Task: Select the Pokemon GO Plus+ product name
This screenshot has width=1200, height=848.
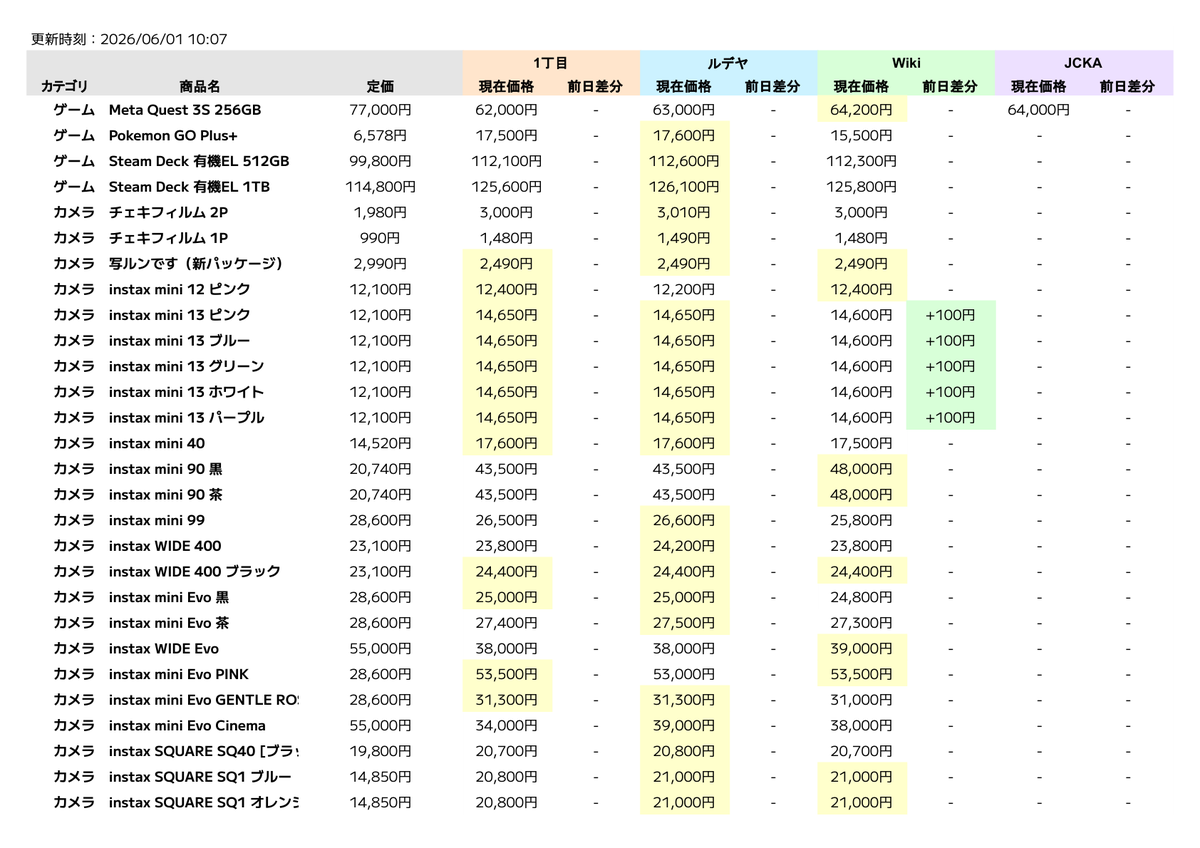Action: [173, 135]
